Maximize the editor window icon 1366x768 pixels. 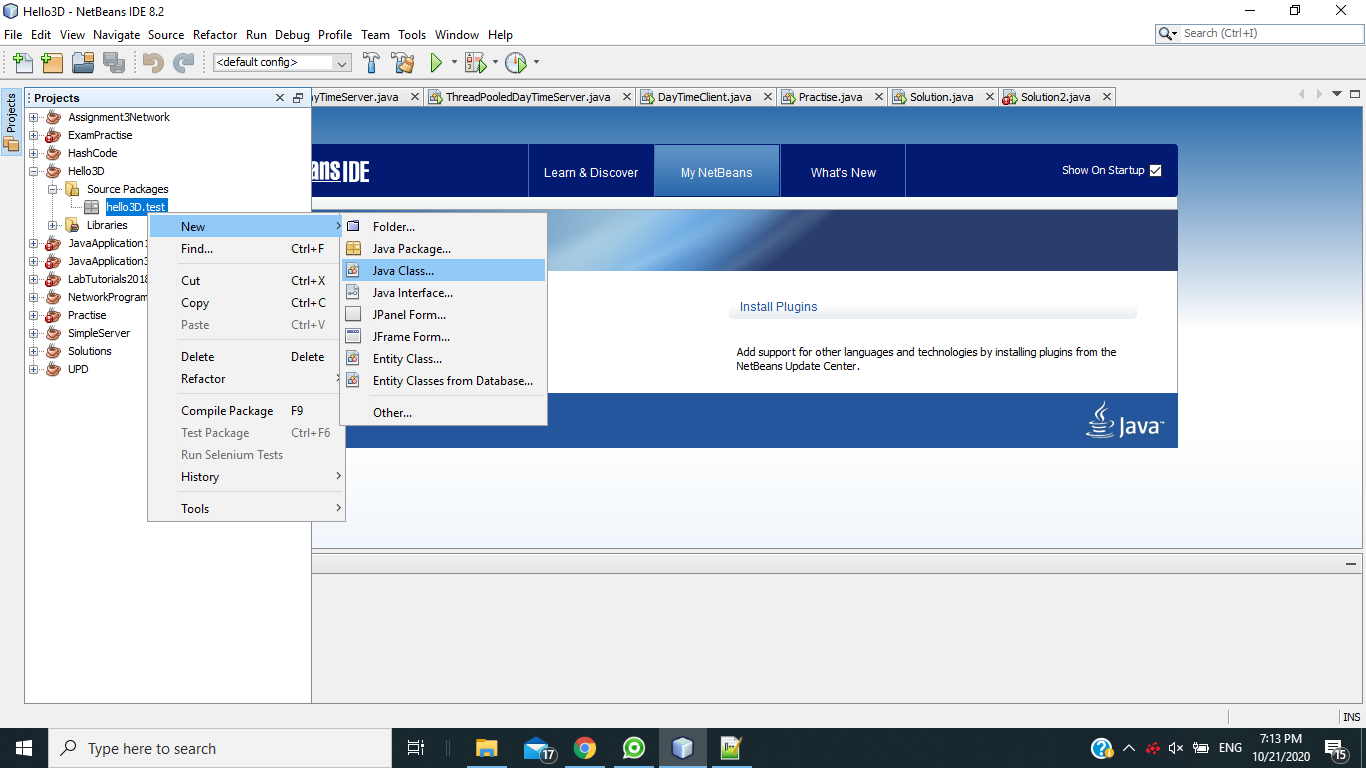point(1353,94)
